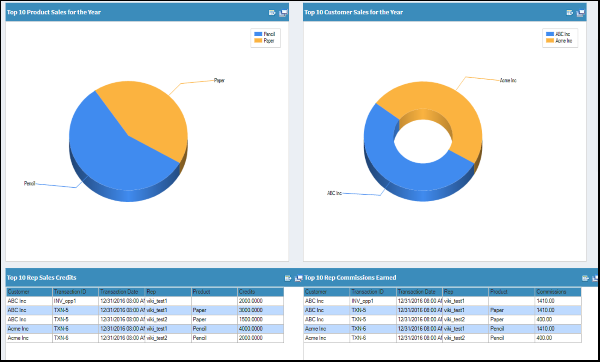Click 2000.0000 in INV_opp1 credits row

click(x=261, y=301)
